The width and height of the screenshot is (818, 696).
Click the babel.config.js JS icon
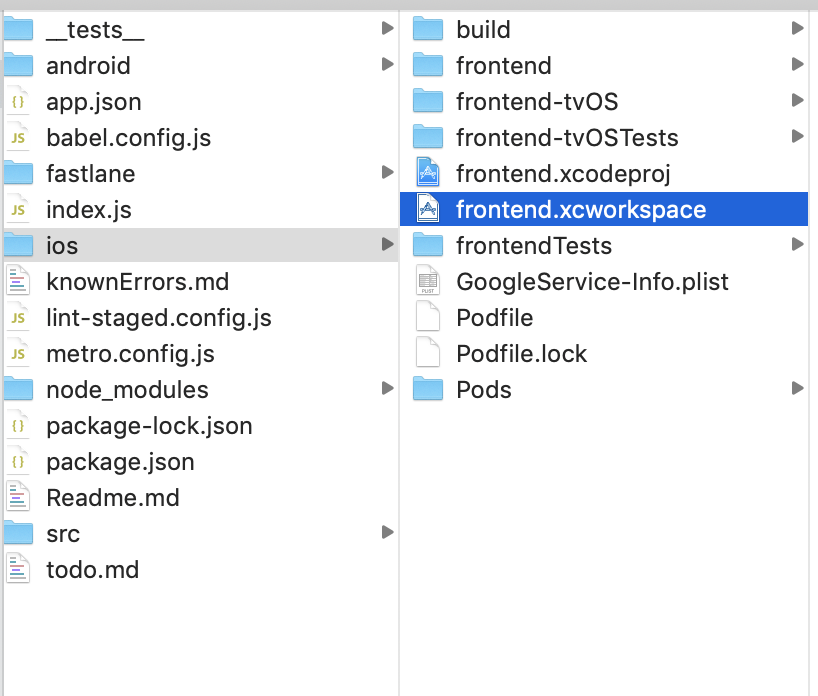(x=18, y=137)
